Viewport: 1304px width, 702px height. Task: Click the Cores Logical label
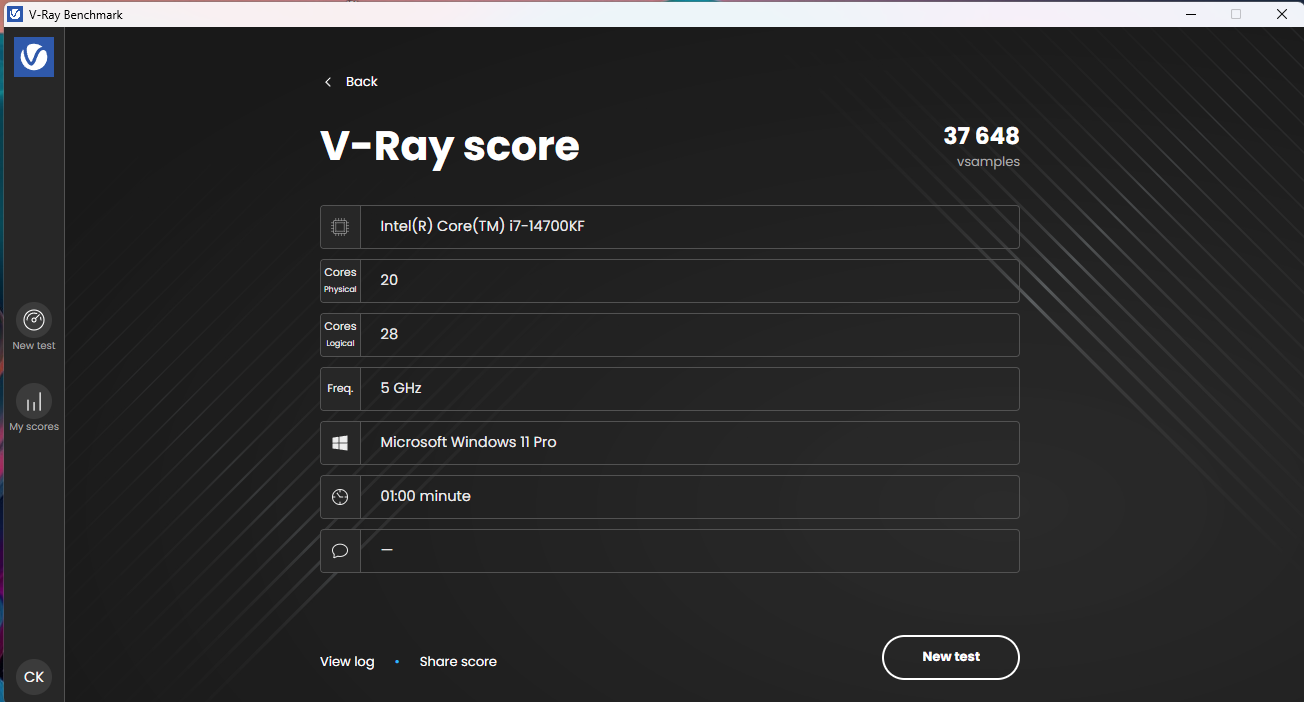pos(340,335)
